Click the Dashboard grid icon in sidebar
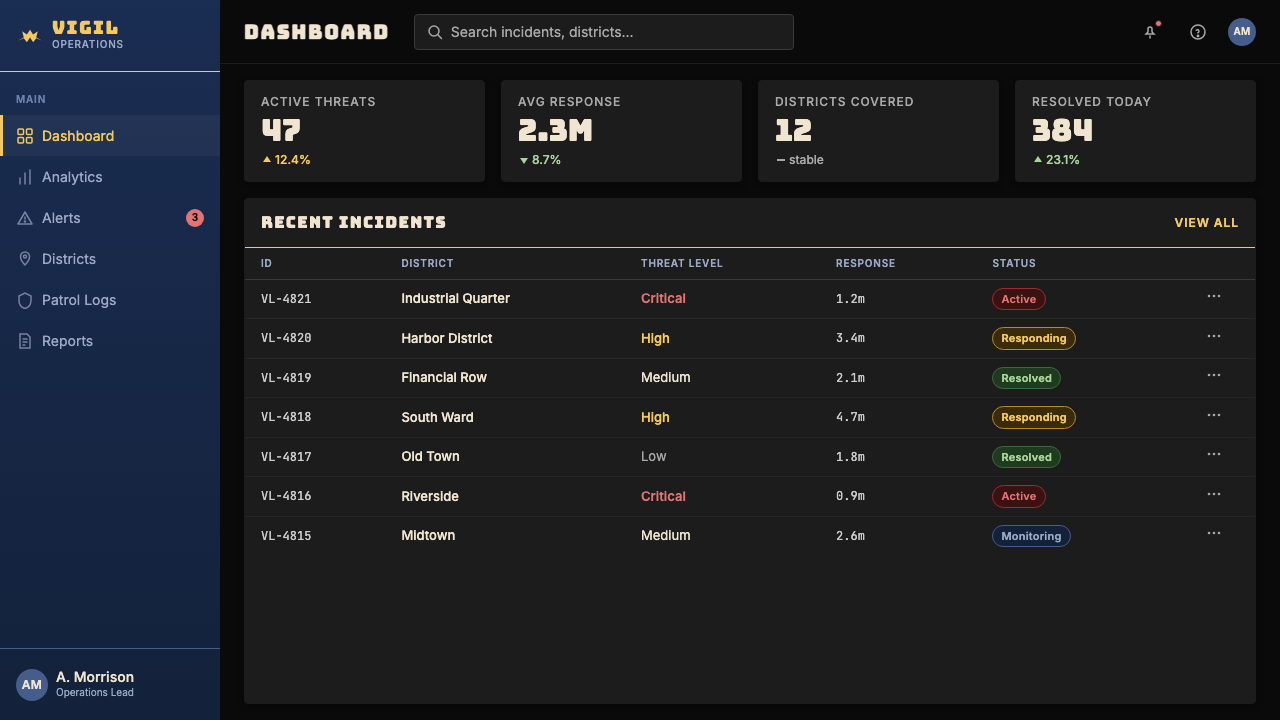This screenshot has height=720, width=1280. 25,136
